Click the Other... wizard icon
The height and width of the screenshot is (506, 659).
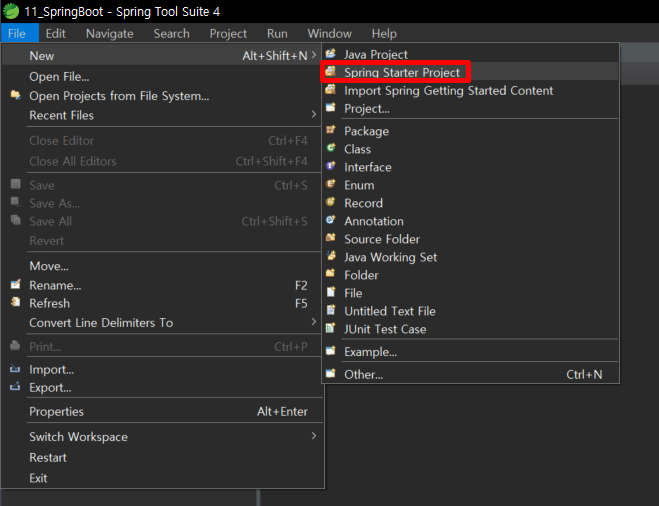coord(331,373)
